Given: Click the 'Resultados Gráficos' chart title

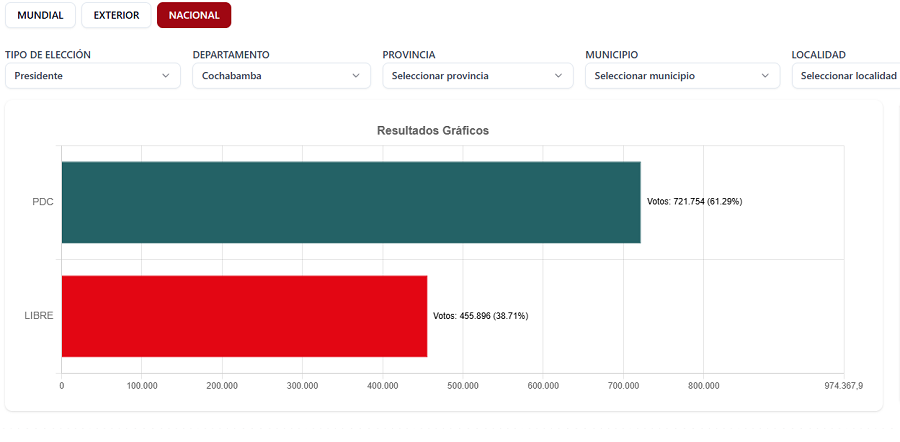Looking at the screenshot, I should coord(432,130).
